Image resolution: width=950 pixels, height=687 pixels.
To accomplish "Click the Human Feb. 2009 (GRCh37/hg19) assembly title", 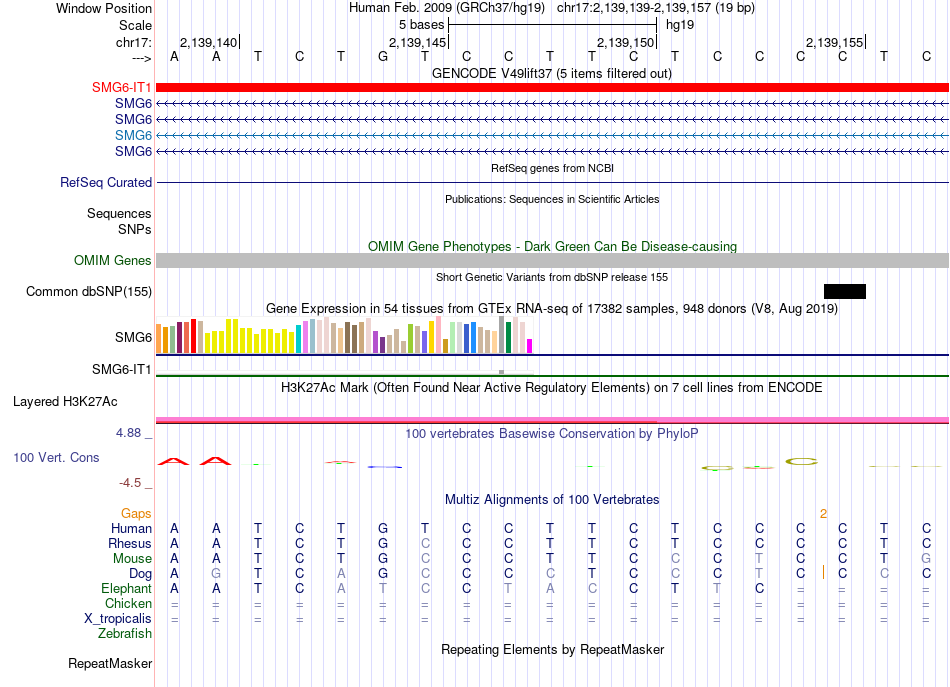I will point(447,8).
